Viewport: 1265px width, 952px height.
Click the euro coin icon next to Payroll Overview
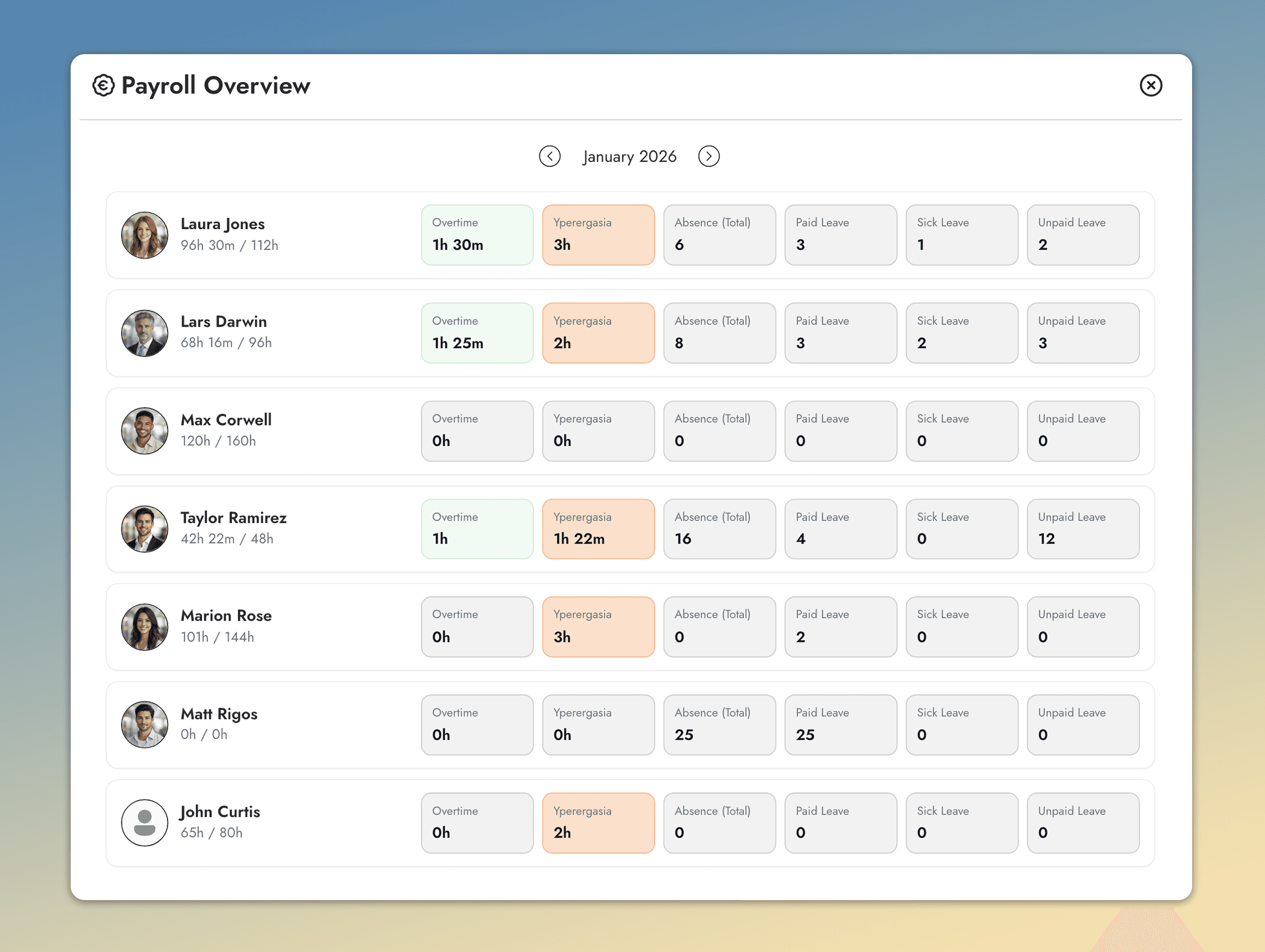103,85
